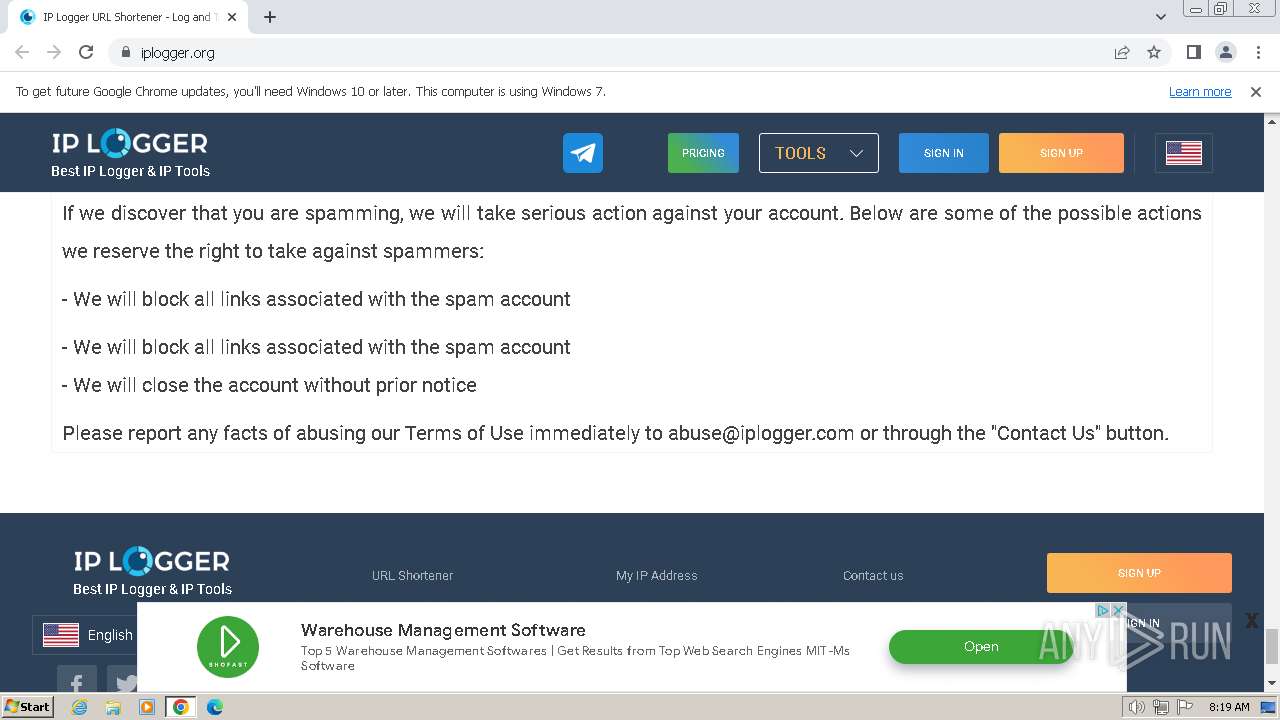This screenshot has height=720, width=1280.
Task: Open Microsoft Edge from taskbar
Action: (215, 707)
